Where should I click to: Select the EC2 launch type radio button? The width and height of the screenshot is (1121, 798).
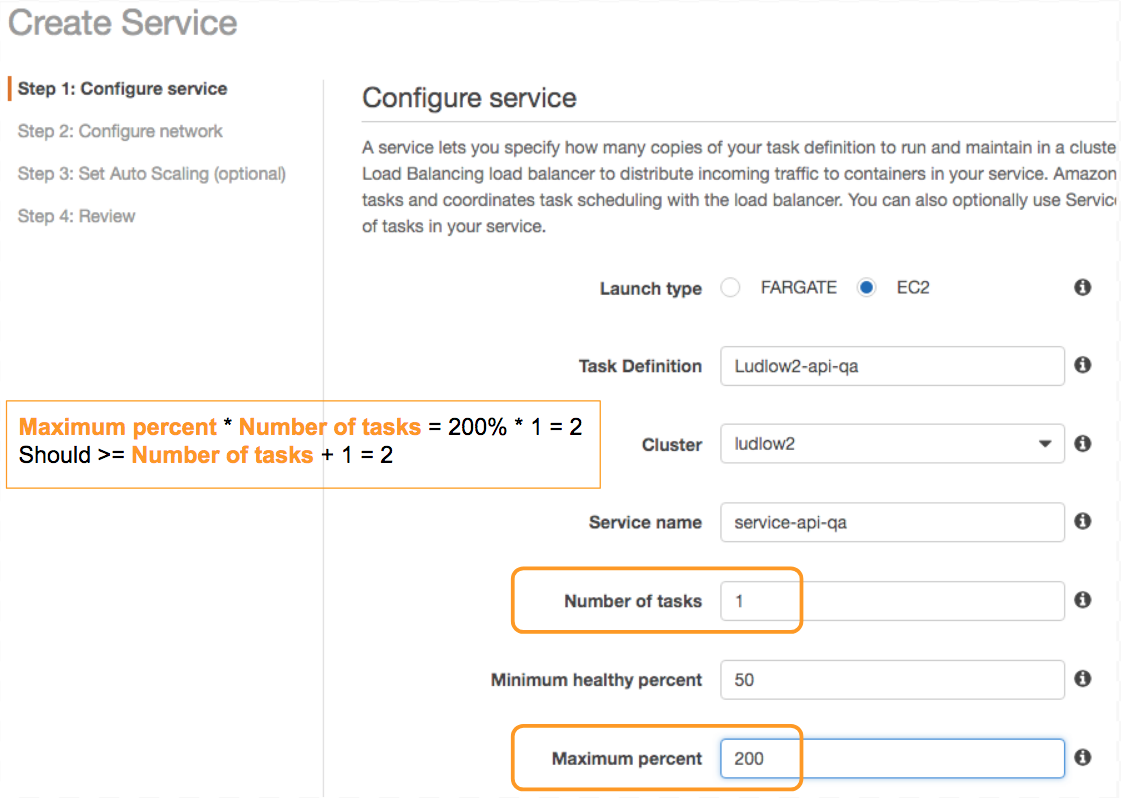866,288
